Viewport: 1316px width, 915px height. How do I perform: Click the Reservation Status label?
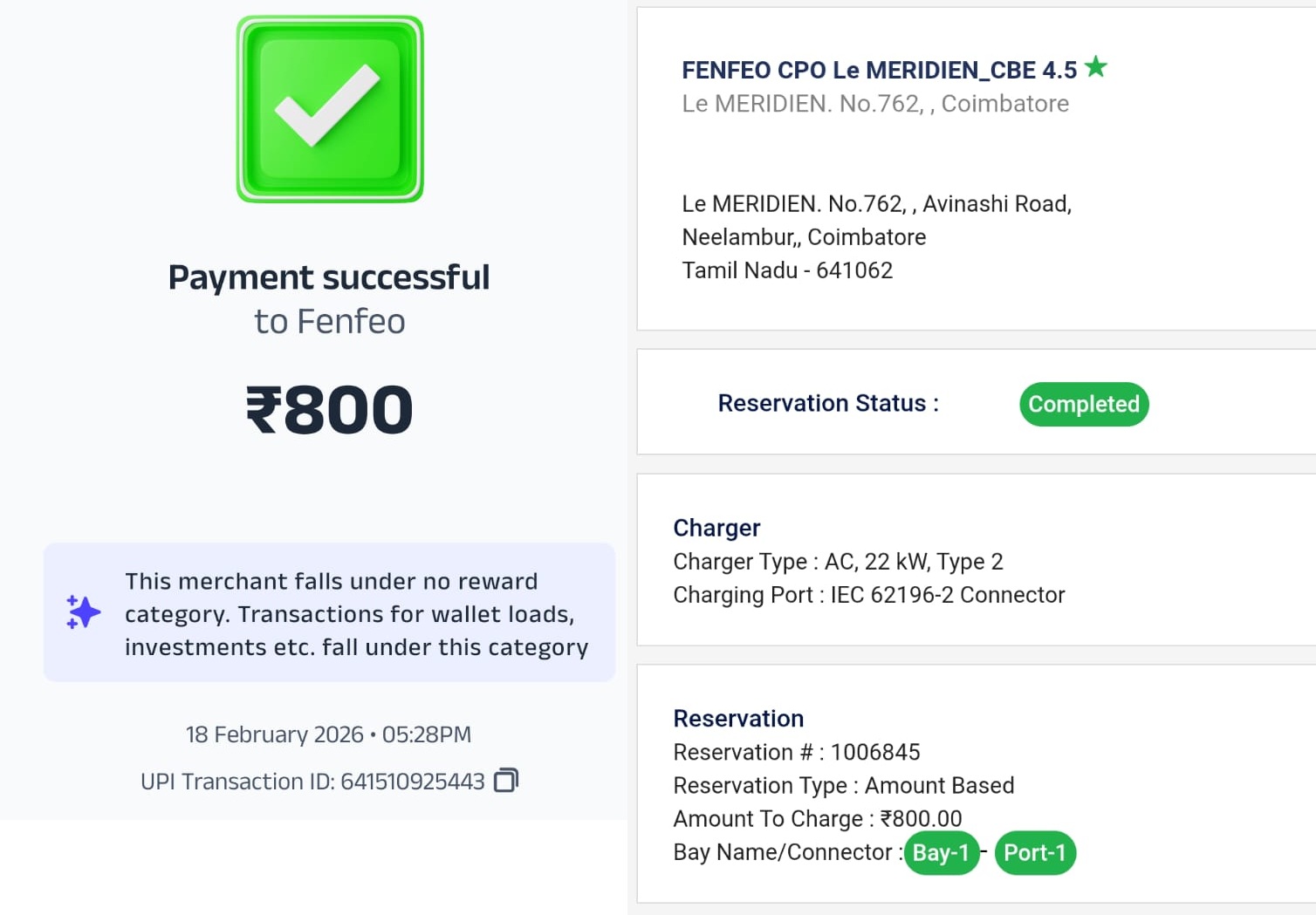827,403
